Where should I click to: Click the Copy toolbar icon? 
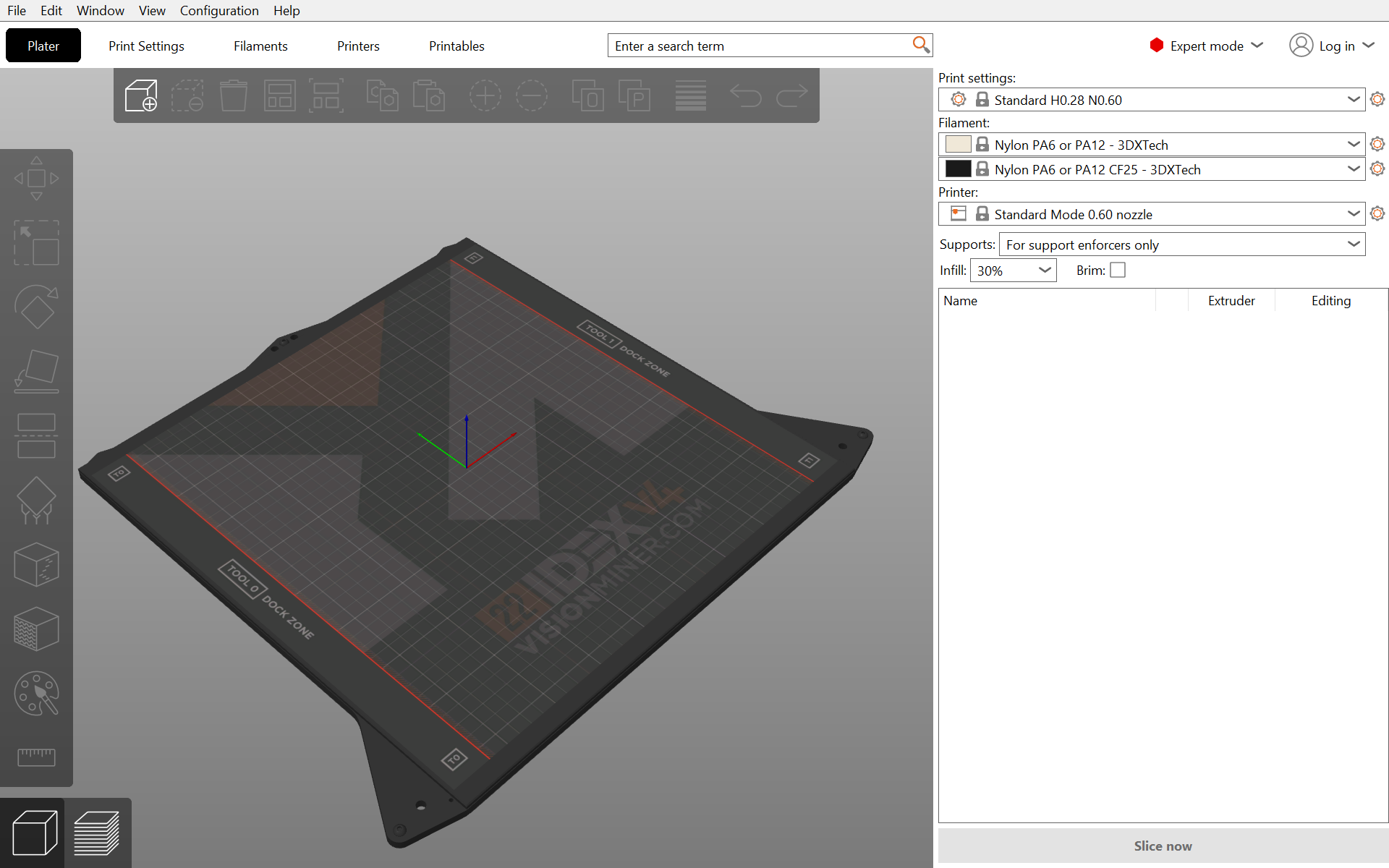(x=382, y=95)
